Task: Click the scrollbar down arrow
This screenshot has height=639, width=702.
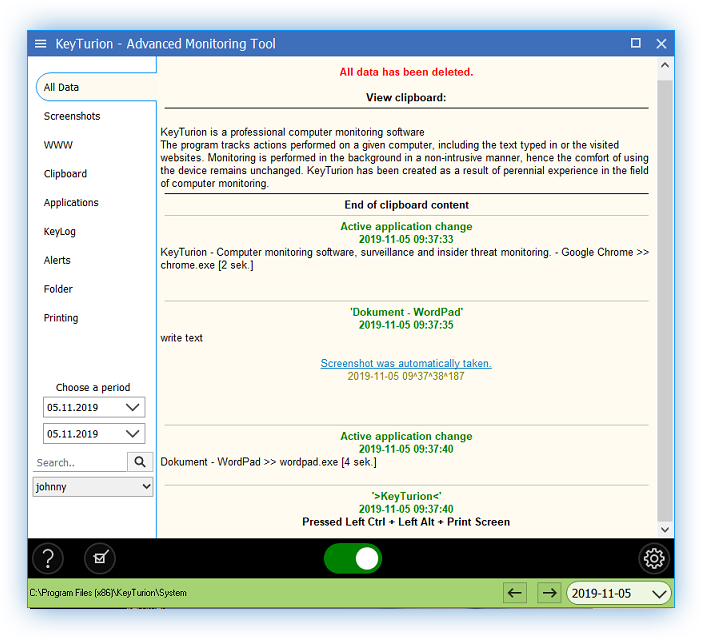Action: (665, 530)
